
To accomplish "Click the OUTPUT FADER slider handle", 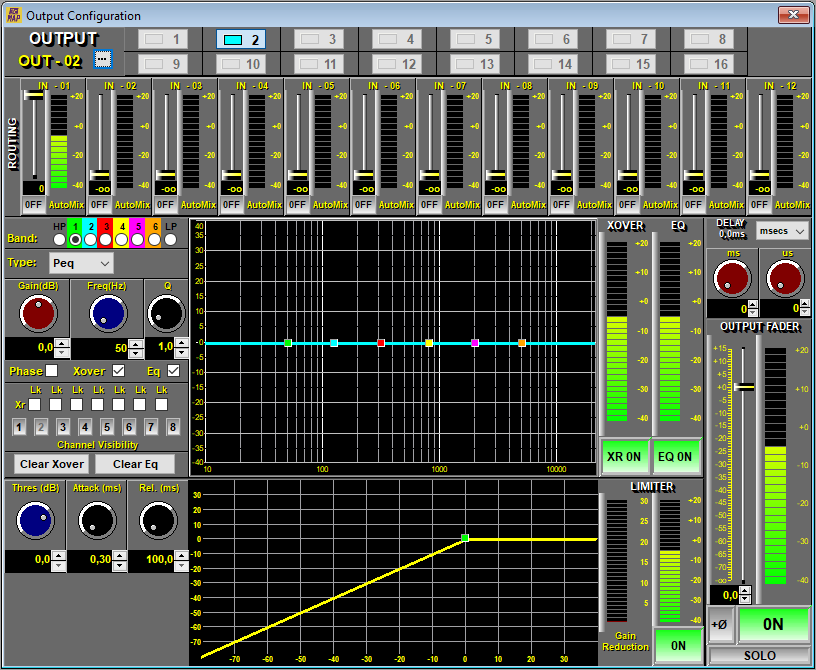I will pyautogui.click(x=743, y=387).
